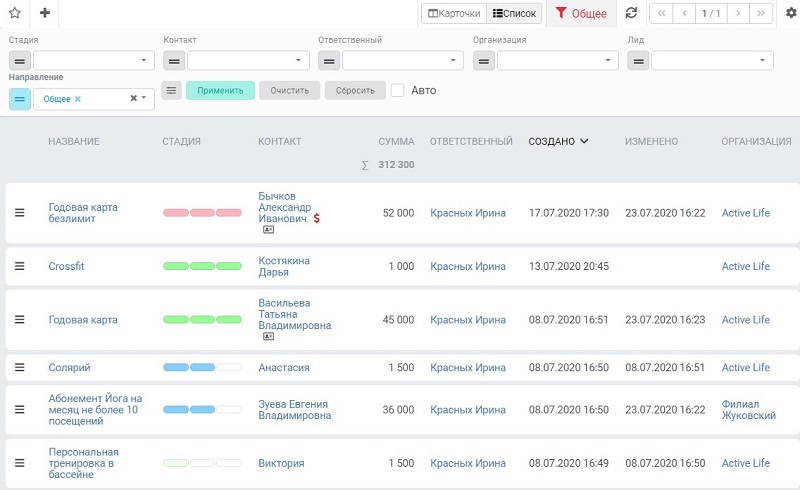Open contact Костякина Дарья

coord(284,266)
